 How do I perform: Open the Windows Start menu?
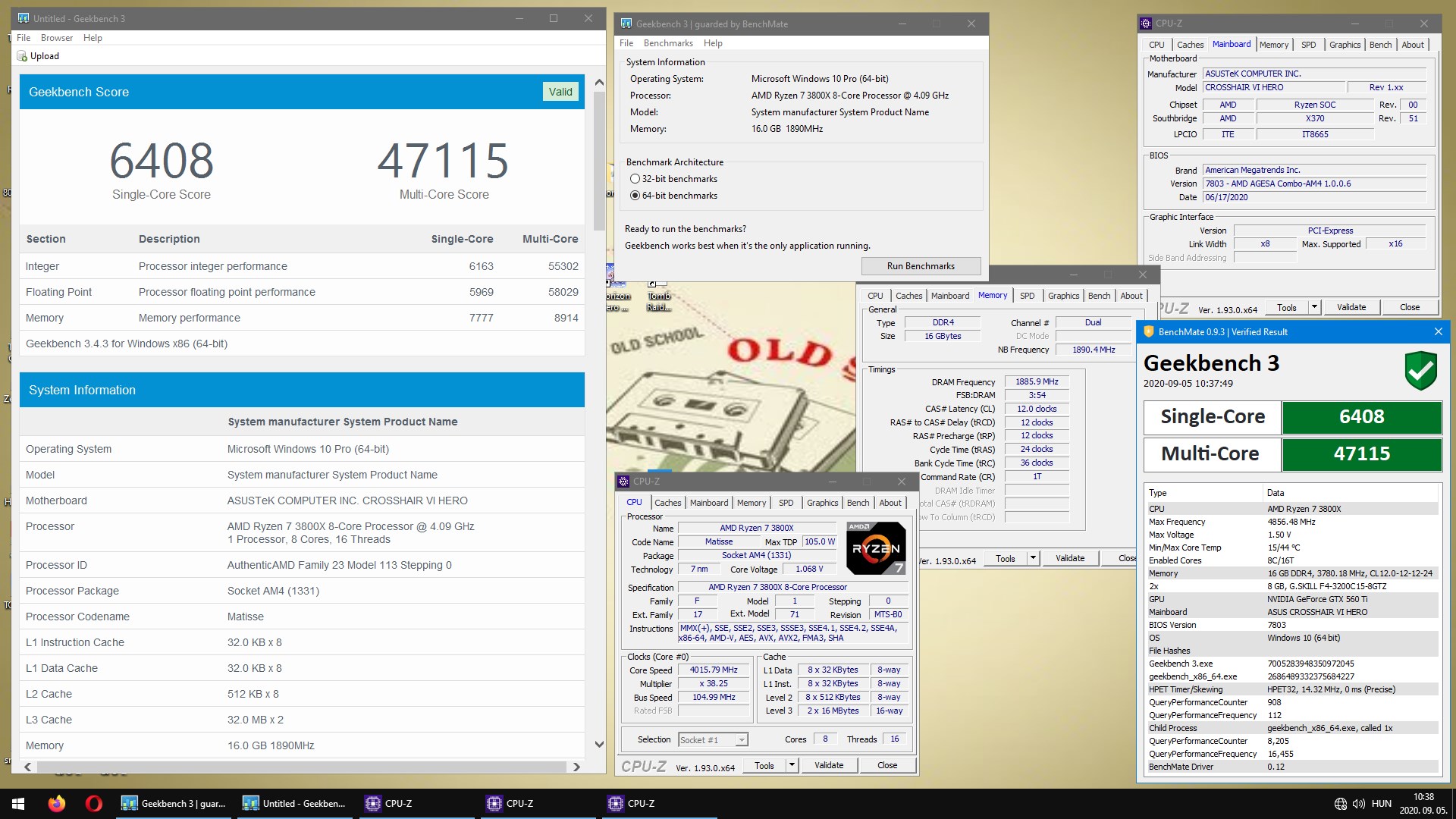(x=18, y=804)
